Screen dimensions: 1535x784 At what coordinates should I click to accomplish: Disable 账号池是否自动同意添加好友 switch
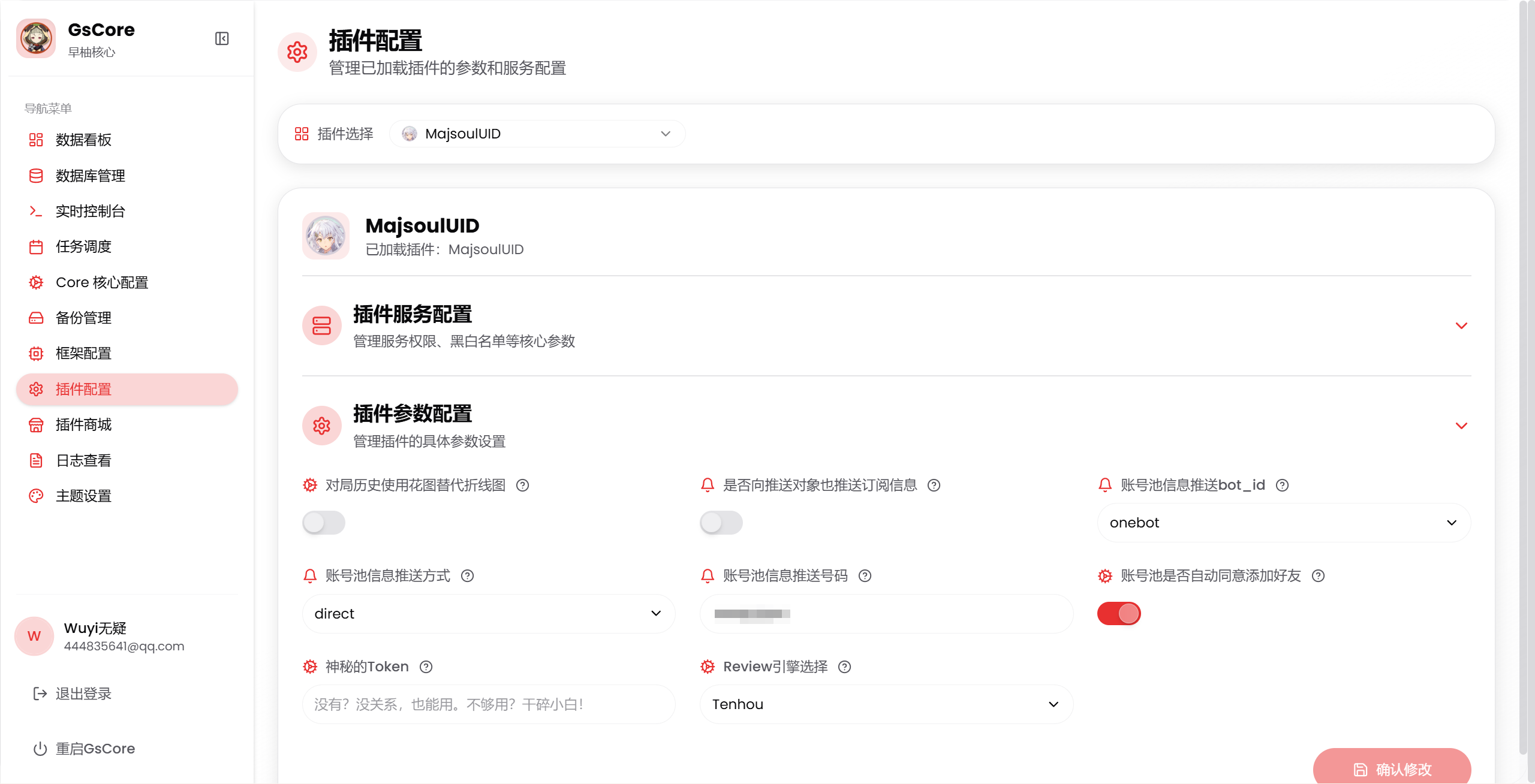pyautogui.click(x=1119, y=613)
